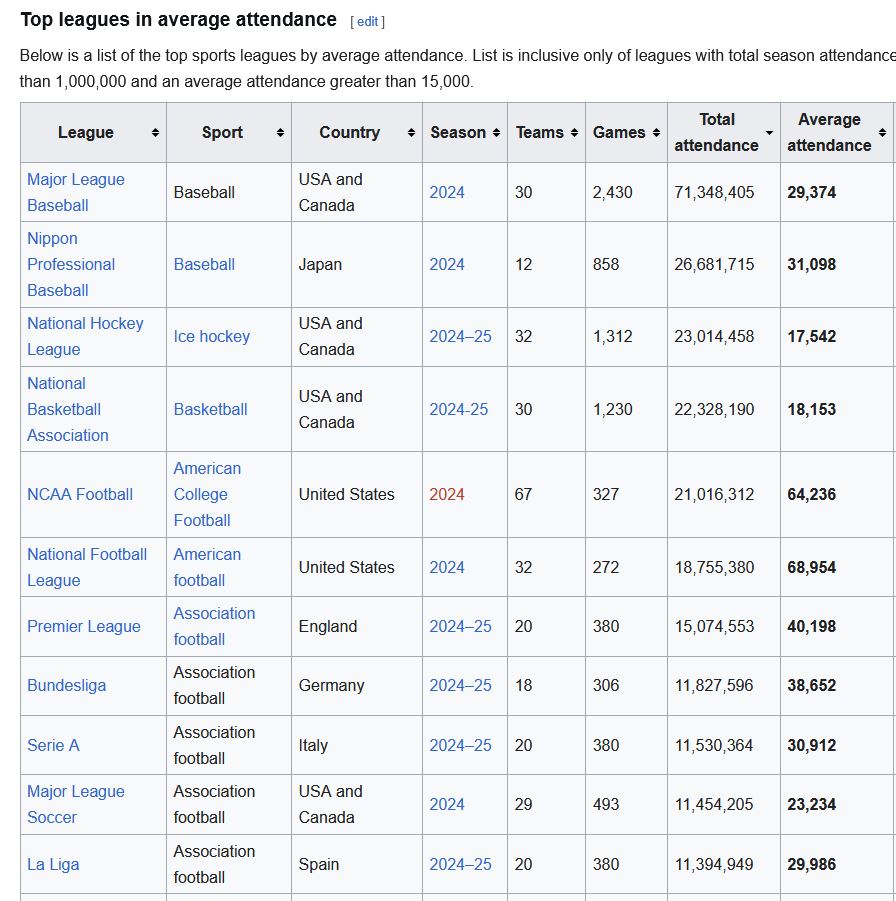Select the 38,652 average attendance cell
This screenshot has height=901, width=896.
(x=837, y=686)
